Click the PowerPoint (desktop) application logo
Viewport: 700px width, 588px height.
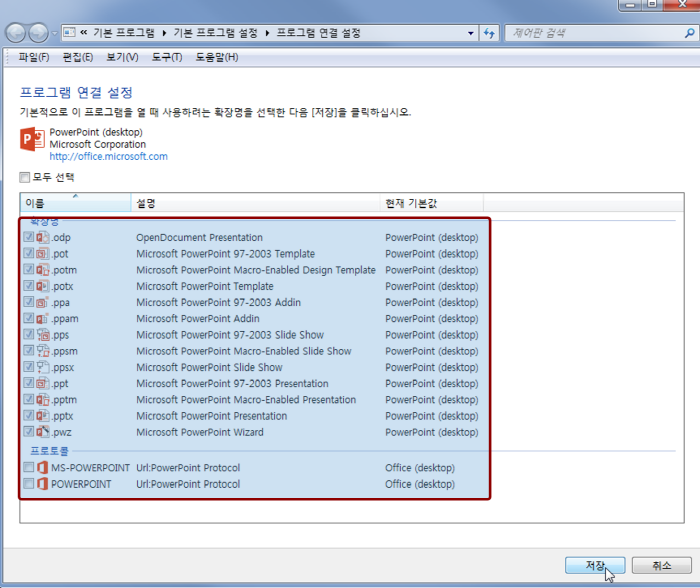(32, 139)
